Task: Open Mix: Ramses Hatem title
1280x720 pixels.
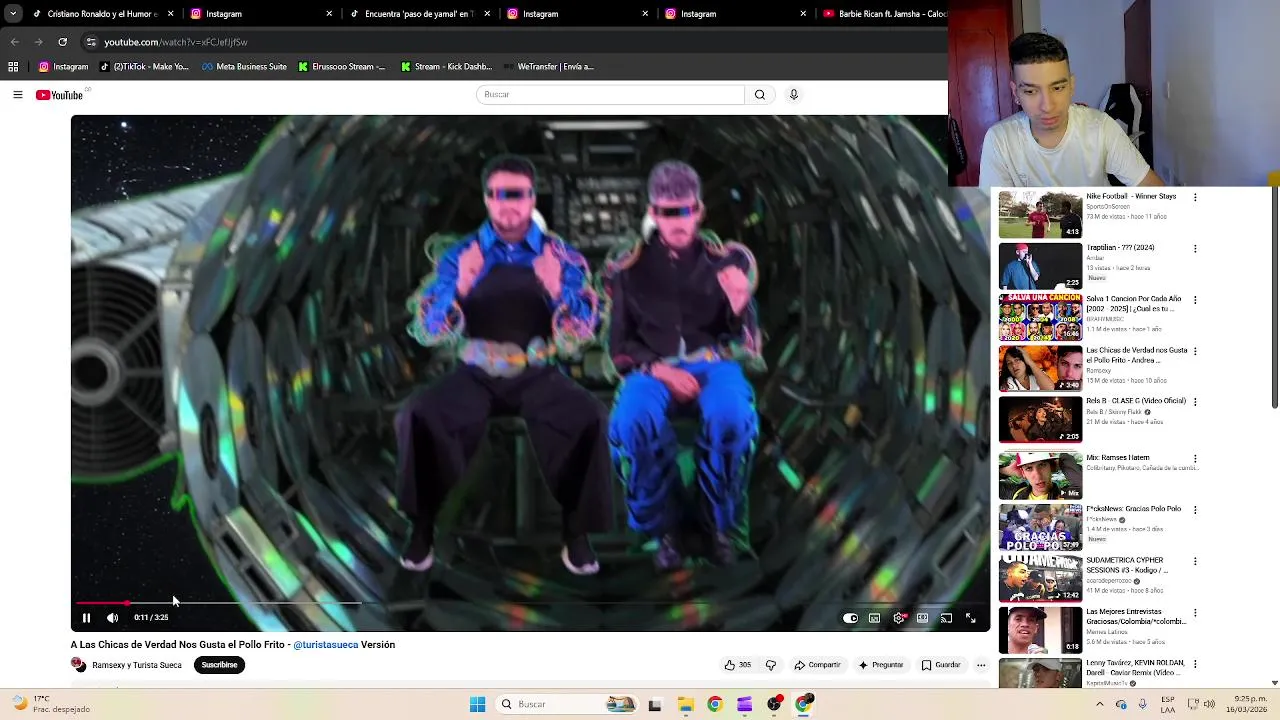Action: point(1118,458)
